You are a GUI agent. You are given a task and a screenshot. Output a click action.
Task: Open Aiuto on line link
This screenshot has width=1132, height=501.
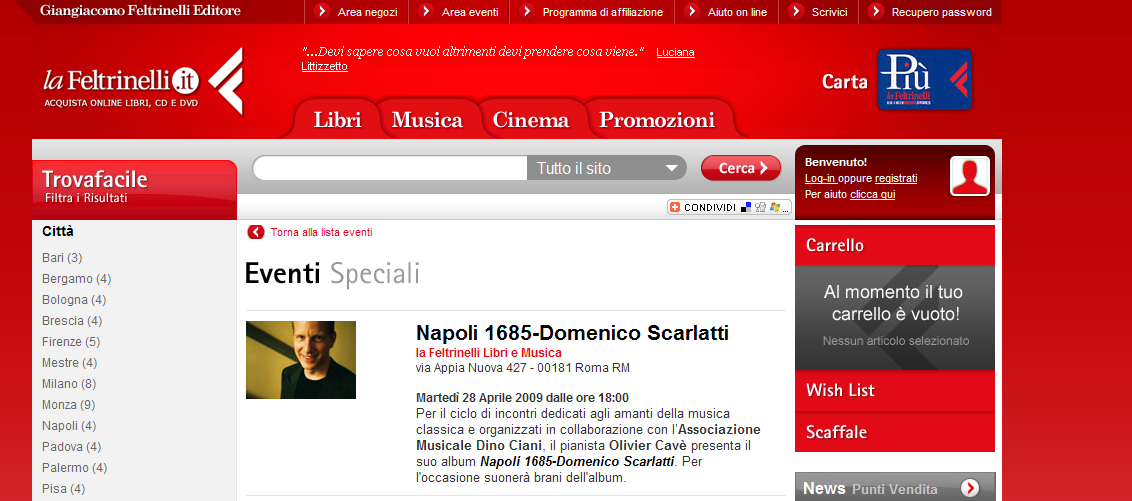click(737, 12)
